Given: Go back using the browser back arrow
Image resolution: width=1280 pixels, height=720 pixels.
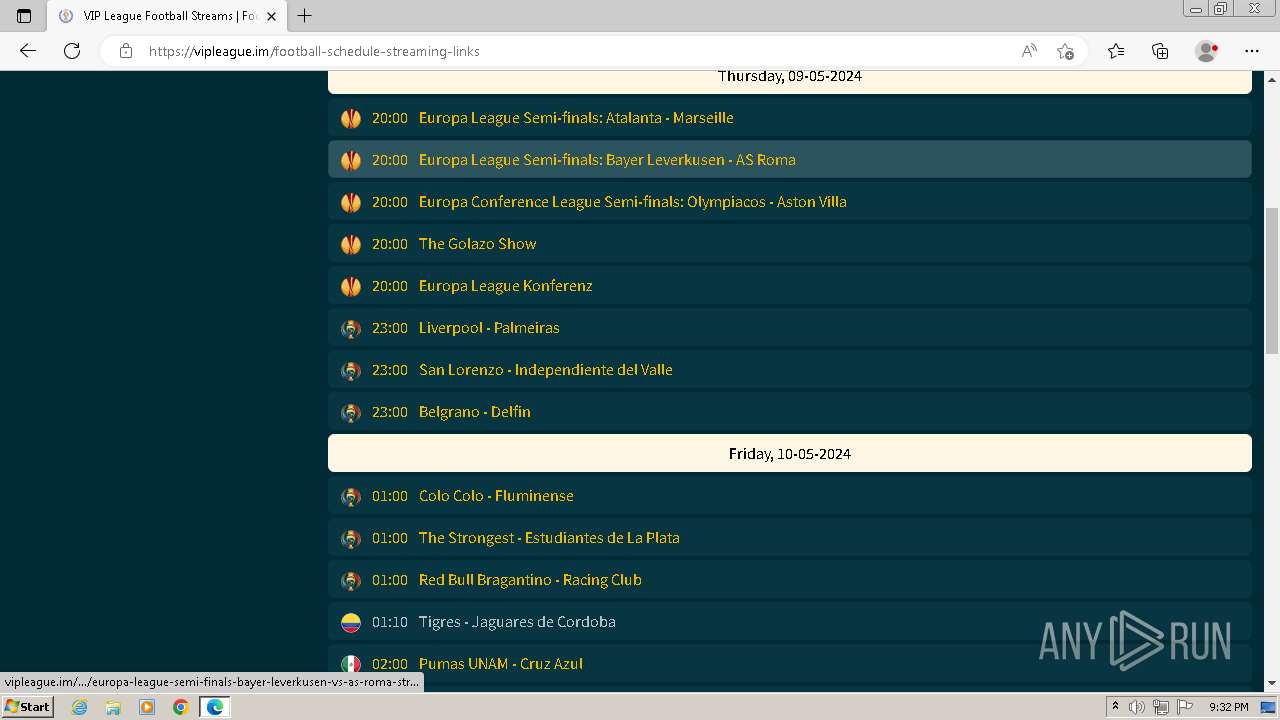Looking at the screenshot, I should tap(28, 51).
